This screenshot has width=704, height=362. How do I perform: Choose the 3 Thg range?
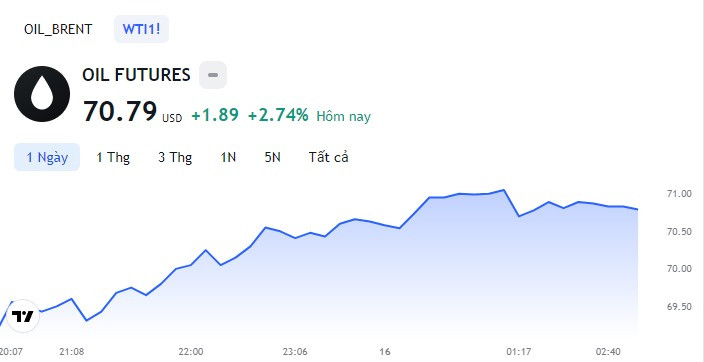(175, 157)
